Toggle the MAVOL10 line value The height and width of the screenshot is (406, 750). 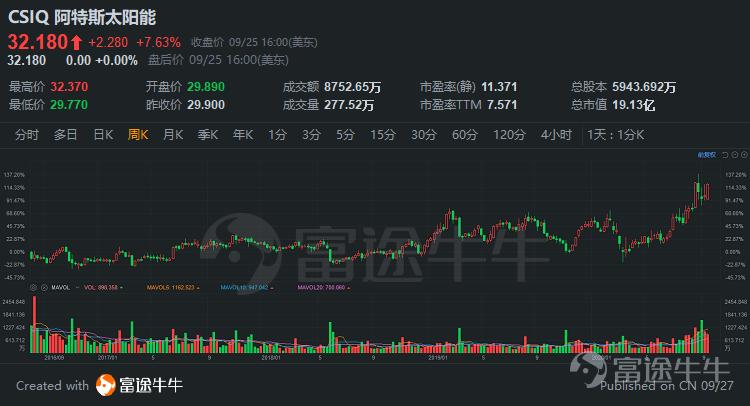click(x=245, y=288)
